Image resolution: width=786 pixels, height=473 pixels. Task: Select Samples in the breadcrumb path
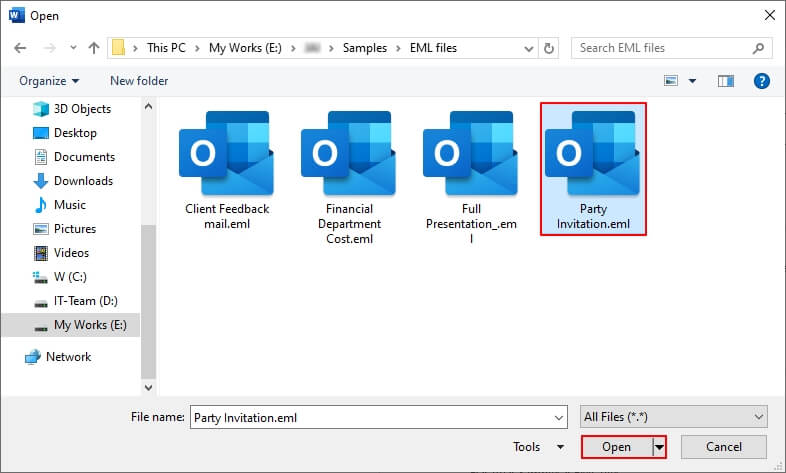(364, 48)
